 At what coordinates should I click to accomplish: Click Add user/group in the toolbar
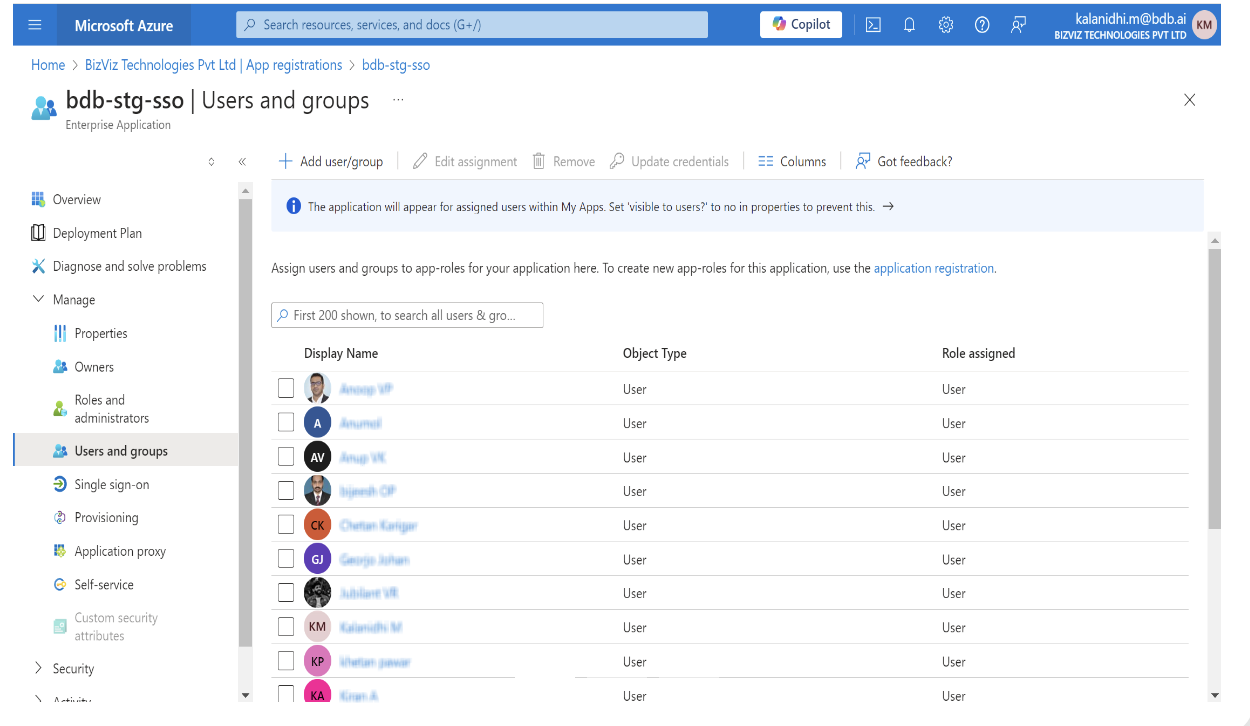coord(331,161)
